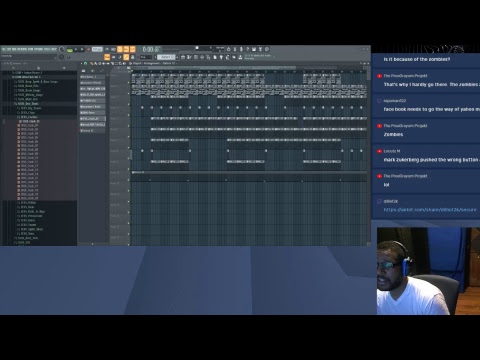Select the playlist Zoom tool
This screenshot has width=480, height=360.
(121, 63)
